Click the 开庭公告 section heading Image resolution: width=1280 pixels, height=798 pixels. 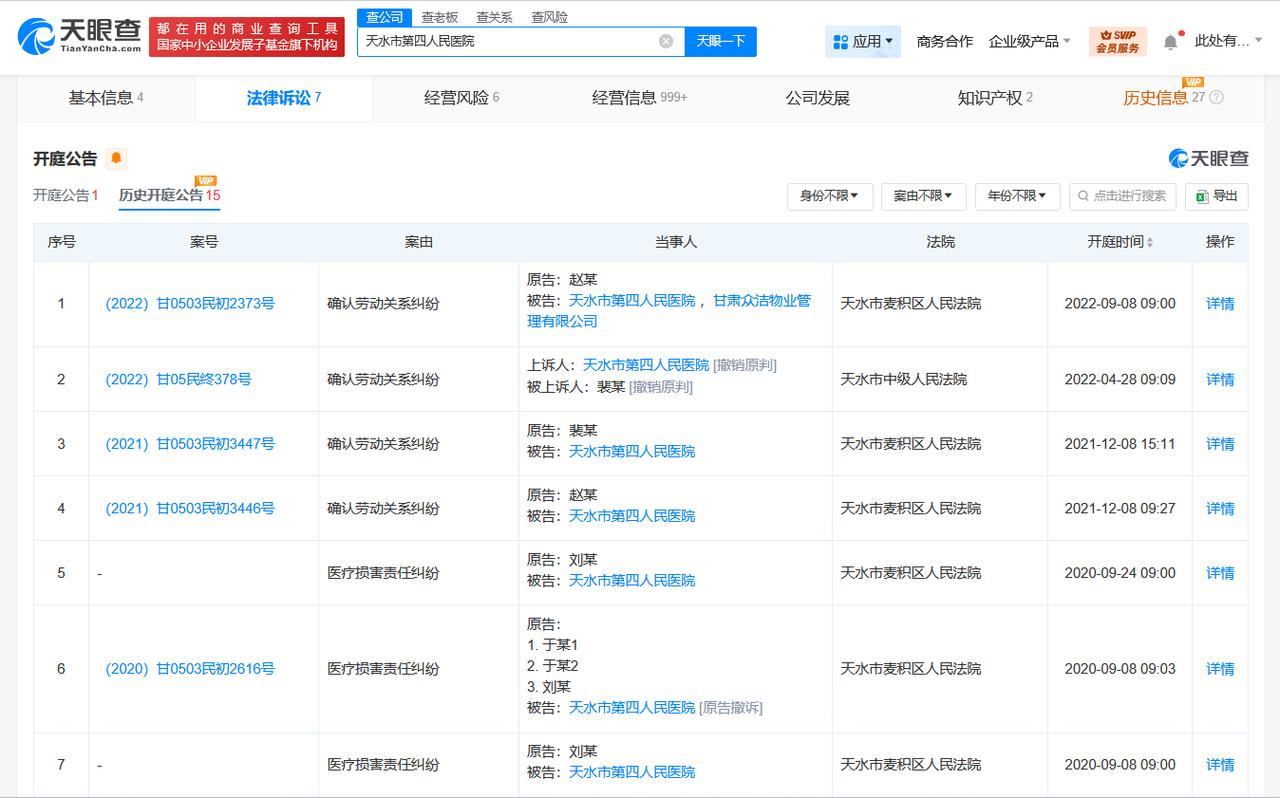65,159
